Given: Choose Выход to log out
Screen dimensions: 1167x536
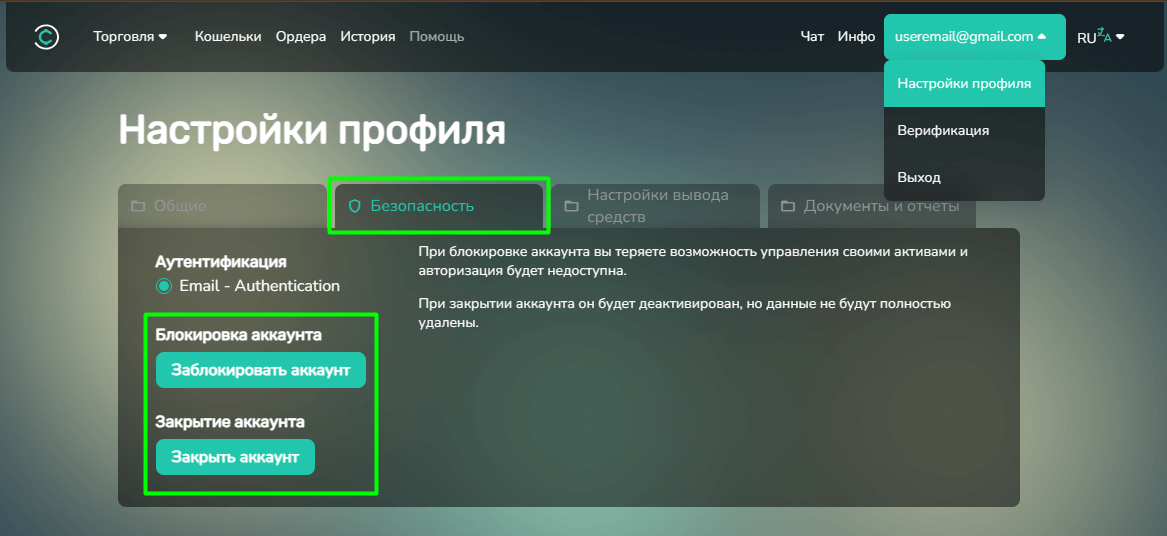Looking at the screenshot, I should [919, 178].
